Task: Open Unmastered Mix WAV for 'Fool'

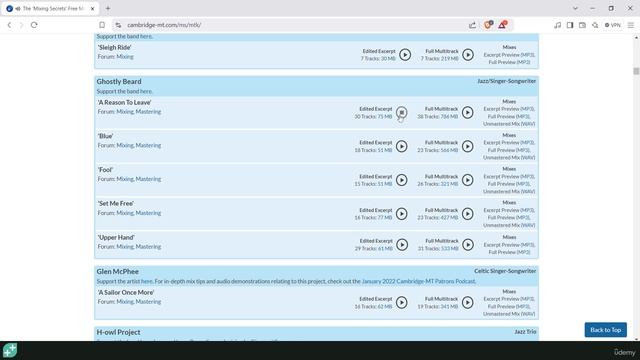Action: pyautogui.click(x=509, y=191)
